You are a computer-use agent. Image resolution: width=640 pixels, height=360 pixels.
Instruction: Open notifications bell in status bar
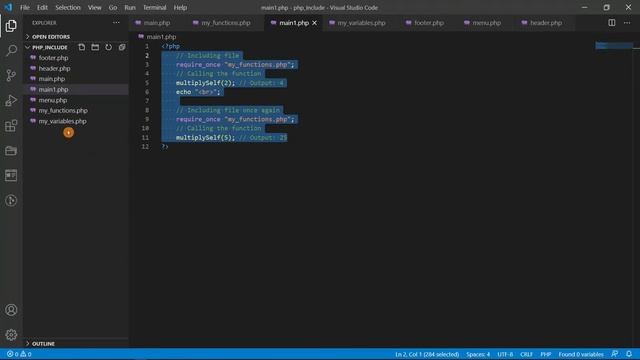(629, 354)
